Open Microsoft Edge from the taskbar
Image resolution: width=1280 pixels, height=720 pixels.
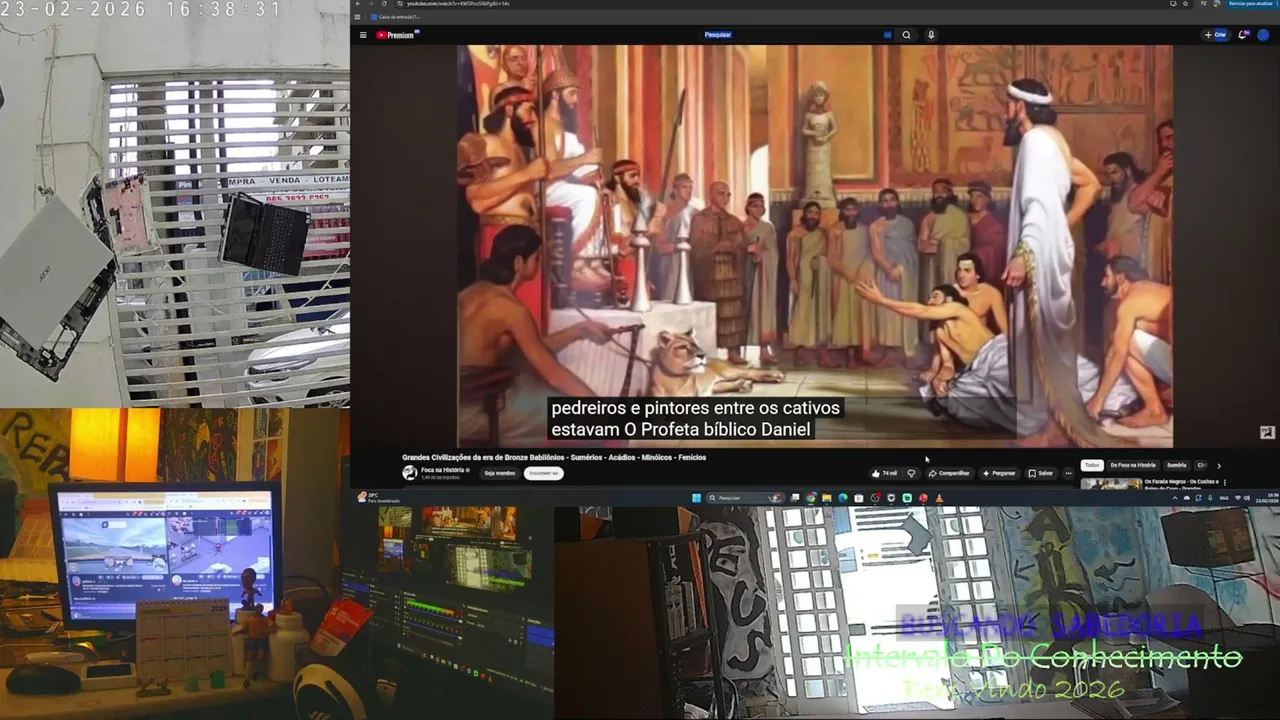click(843, 498)
